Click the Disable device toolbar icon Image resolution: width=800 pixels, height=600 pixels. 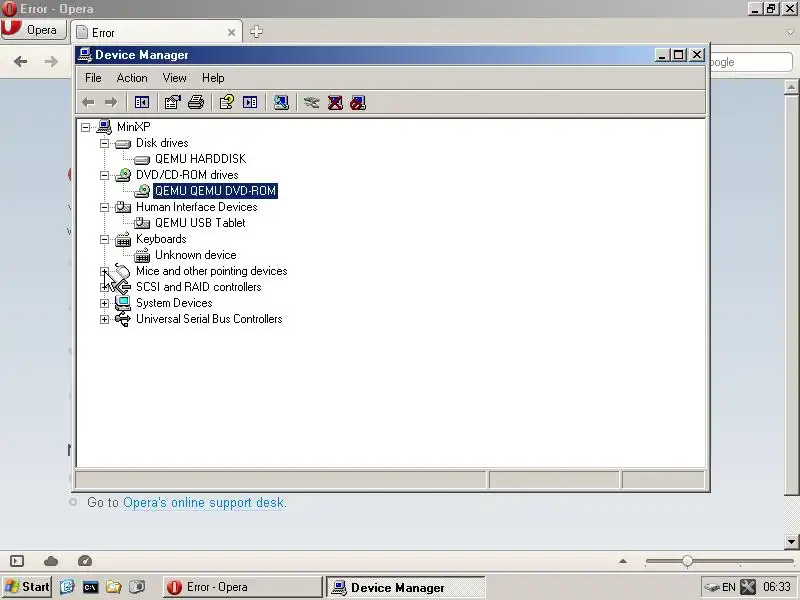pos(358,103)
